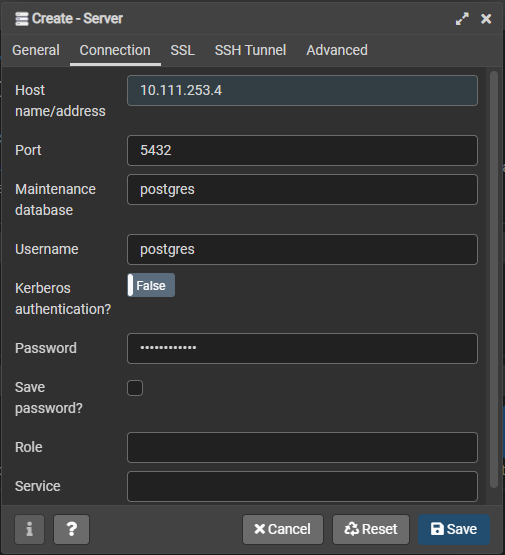The height and width of the screenshot is (555, 505).
Task: Go to the Advanced tab
Action: [x=337, y=50]
